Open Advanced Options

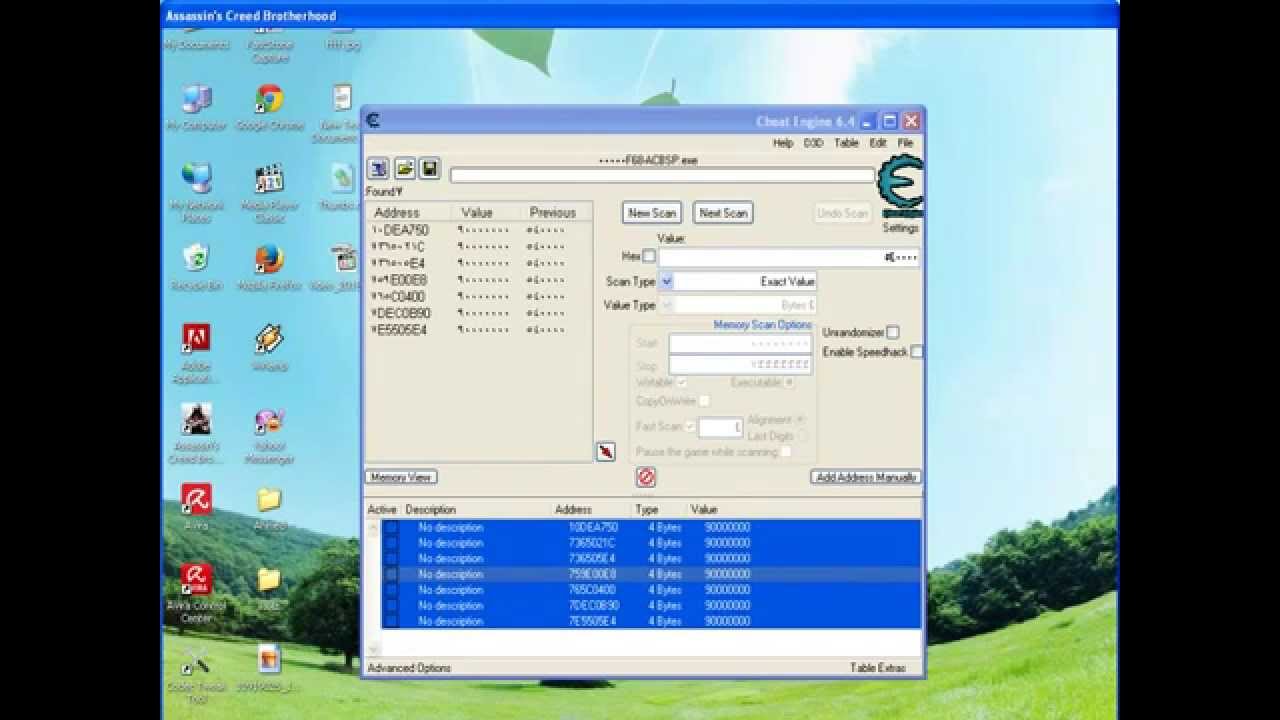click(409, 668)
